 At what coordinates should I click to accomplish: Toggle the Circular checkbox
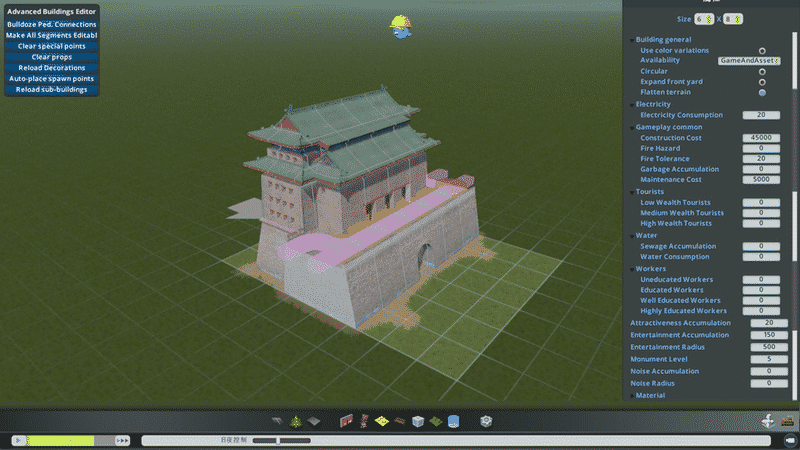click(762, 71)
